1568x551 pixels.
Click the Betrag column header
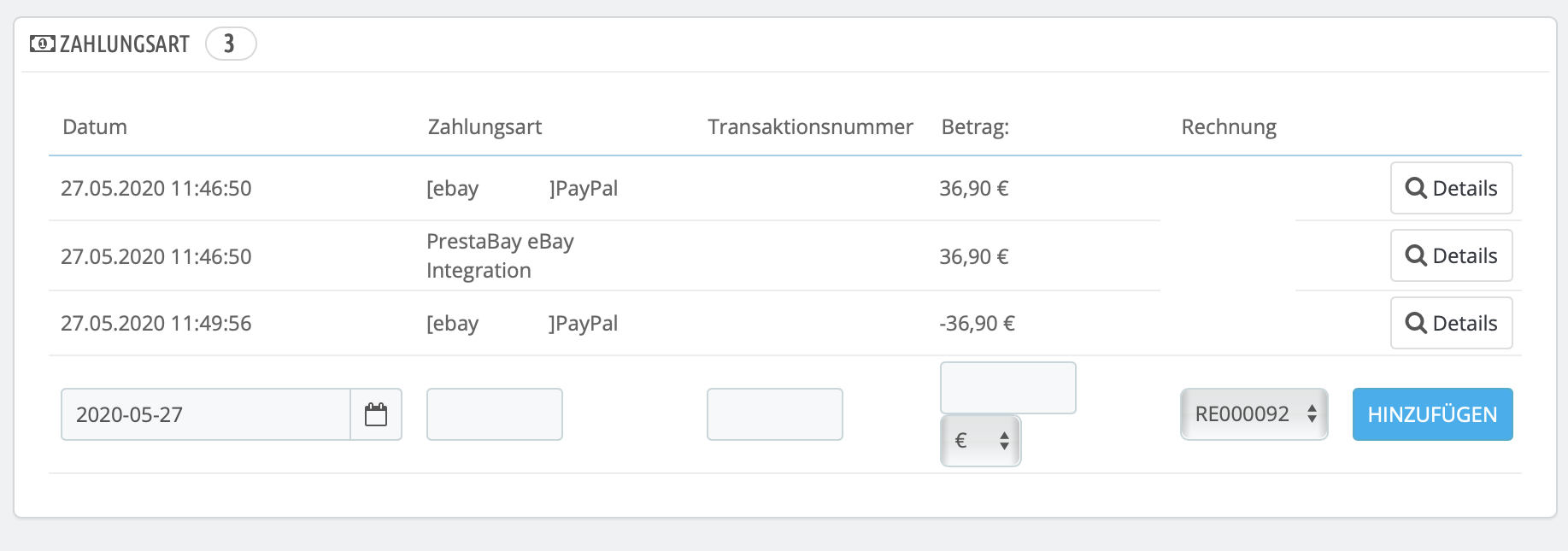pos(975,127)
